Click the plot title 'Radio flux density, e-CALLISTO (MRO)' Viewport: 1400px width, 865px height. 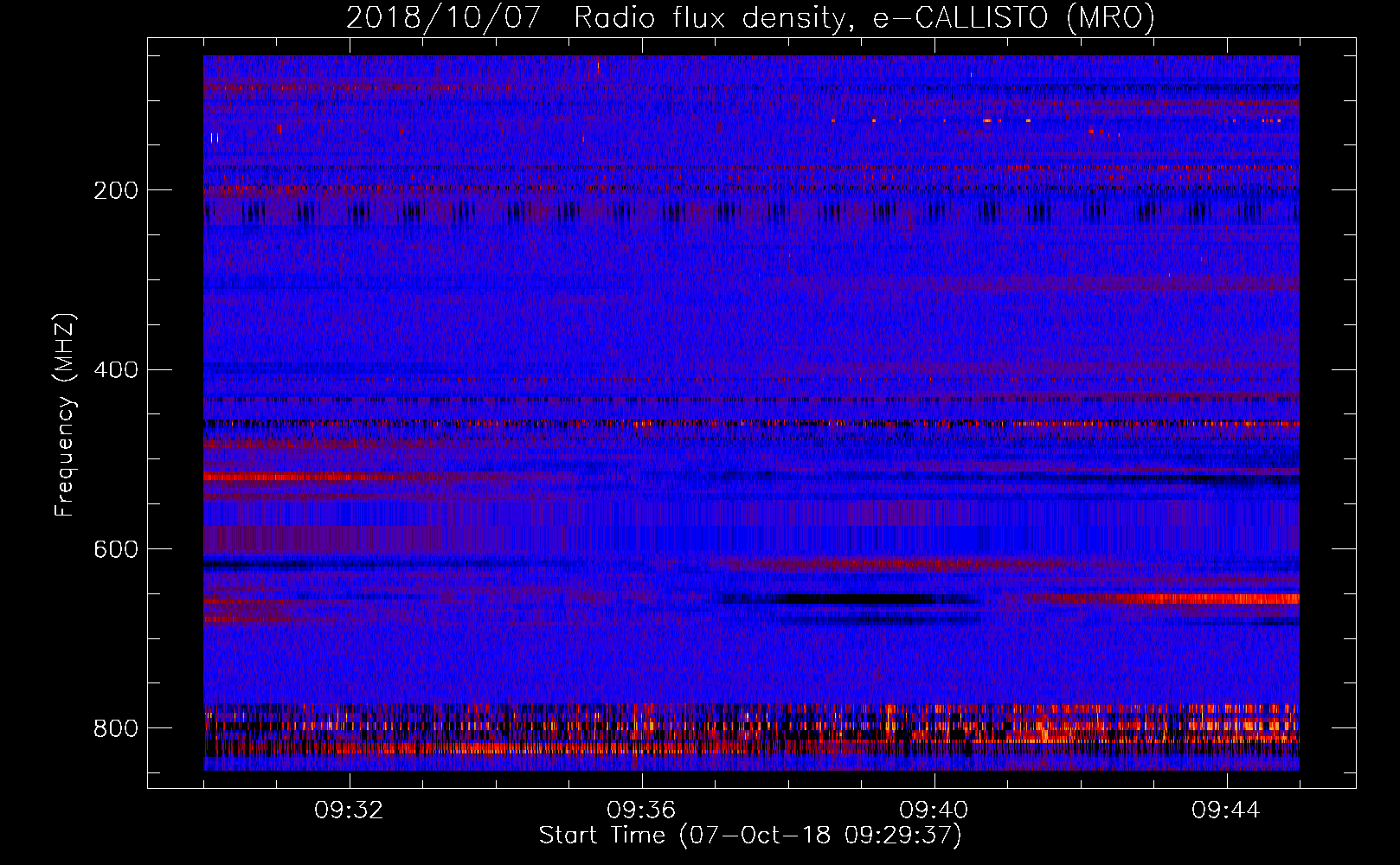click(x=864, y=17)
